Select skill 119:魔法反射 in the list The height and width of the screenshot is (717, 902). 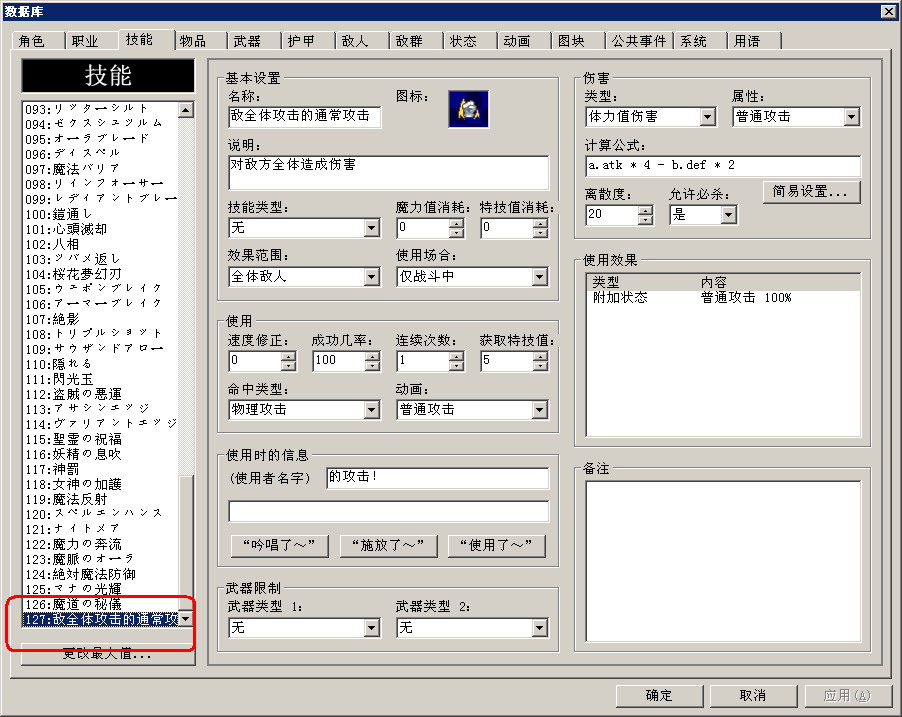click(x=100, y=499)
